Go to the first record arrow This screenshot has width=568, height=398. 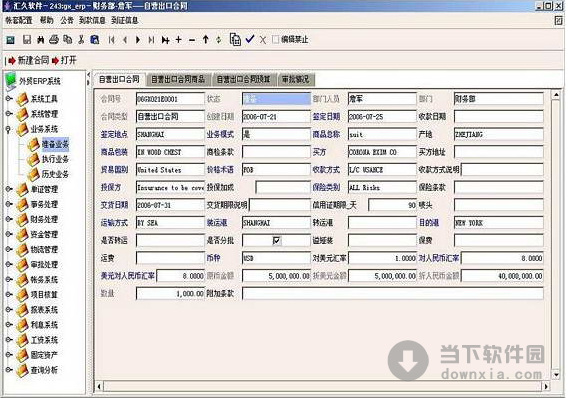pos(112,39)
